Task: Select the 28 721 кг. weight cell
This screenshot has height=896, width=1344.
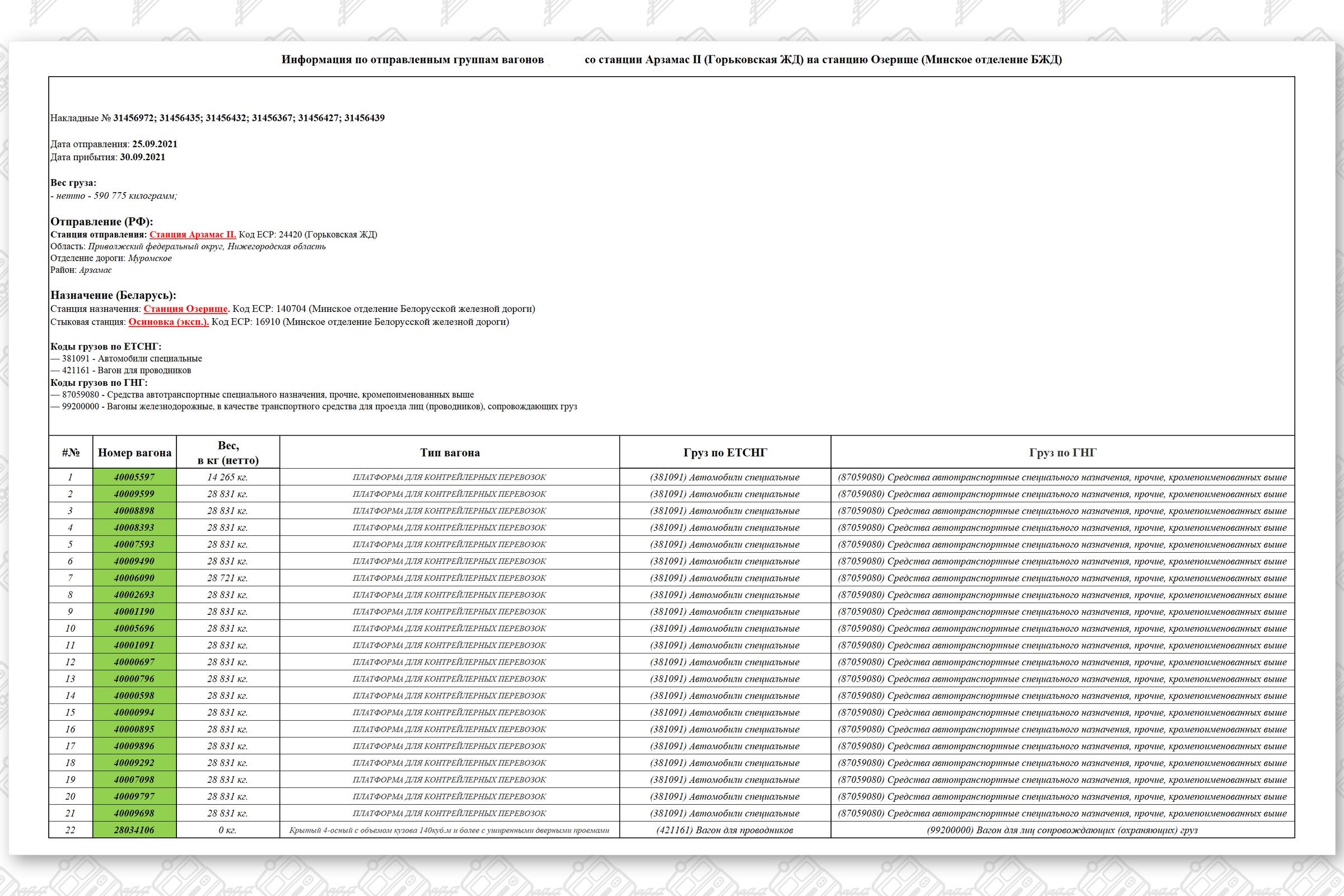Action: point(227,578)
